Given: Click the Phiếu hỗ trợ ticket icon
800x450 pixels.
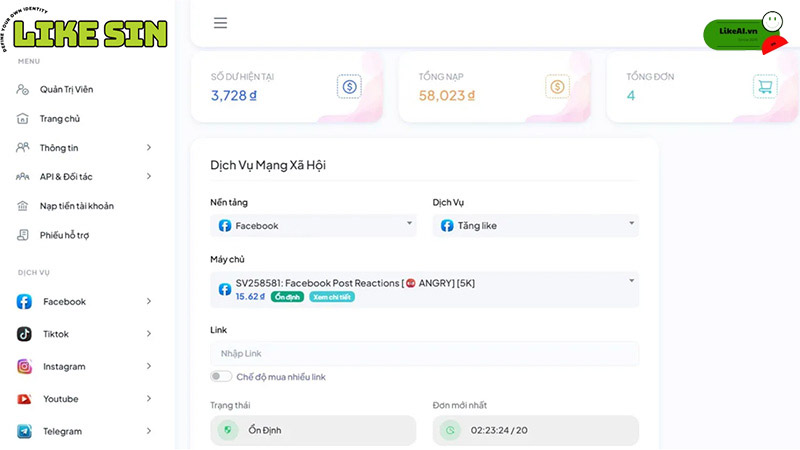Looking at the screenshot, I should 22,235.
